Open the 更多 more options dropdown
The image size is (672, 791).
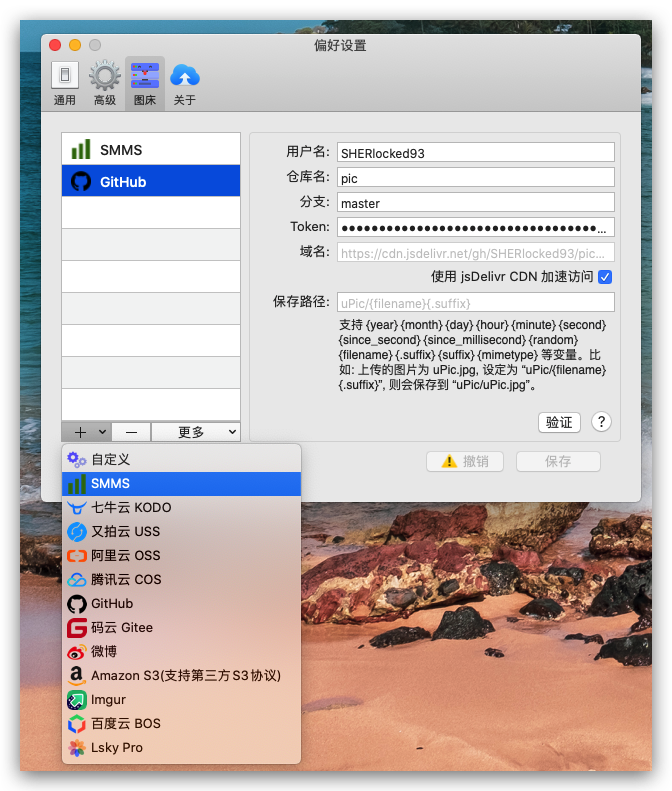tap(196, 432)
